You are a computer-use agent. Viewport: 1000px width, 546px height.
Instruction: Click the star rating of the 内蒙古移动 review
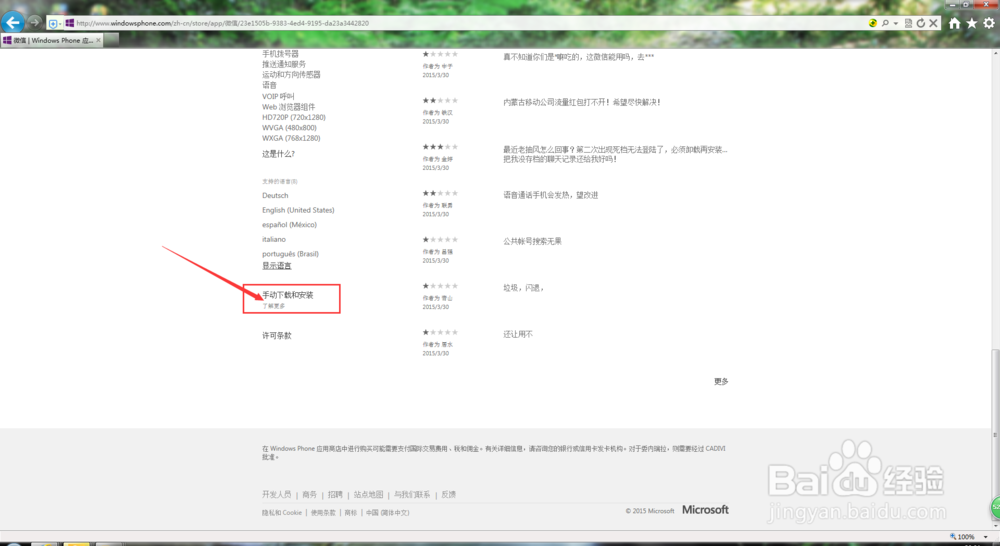coord(440,101)
